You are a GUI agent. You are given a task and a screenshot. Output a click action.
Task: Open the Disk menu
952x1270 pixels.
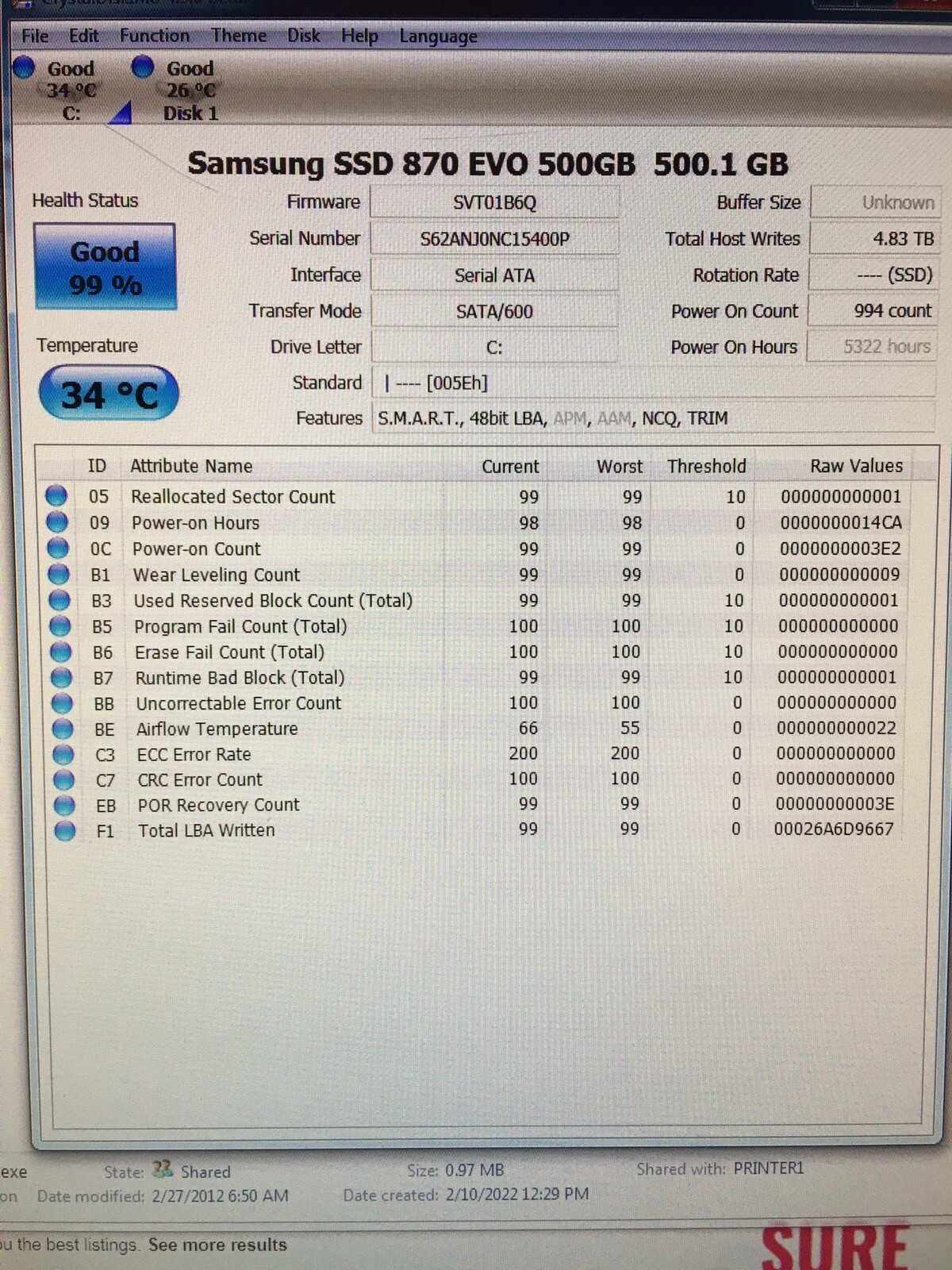tap(304, 36)
